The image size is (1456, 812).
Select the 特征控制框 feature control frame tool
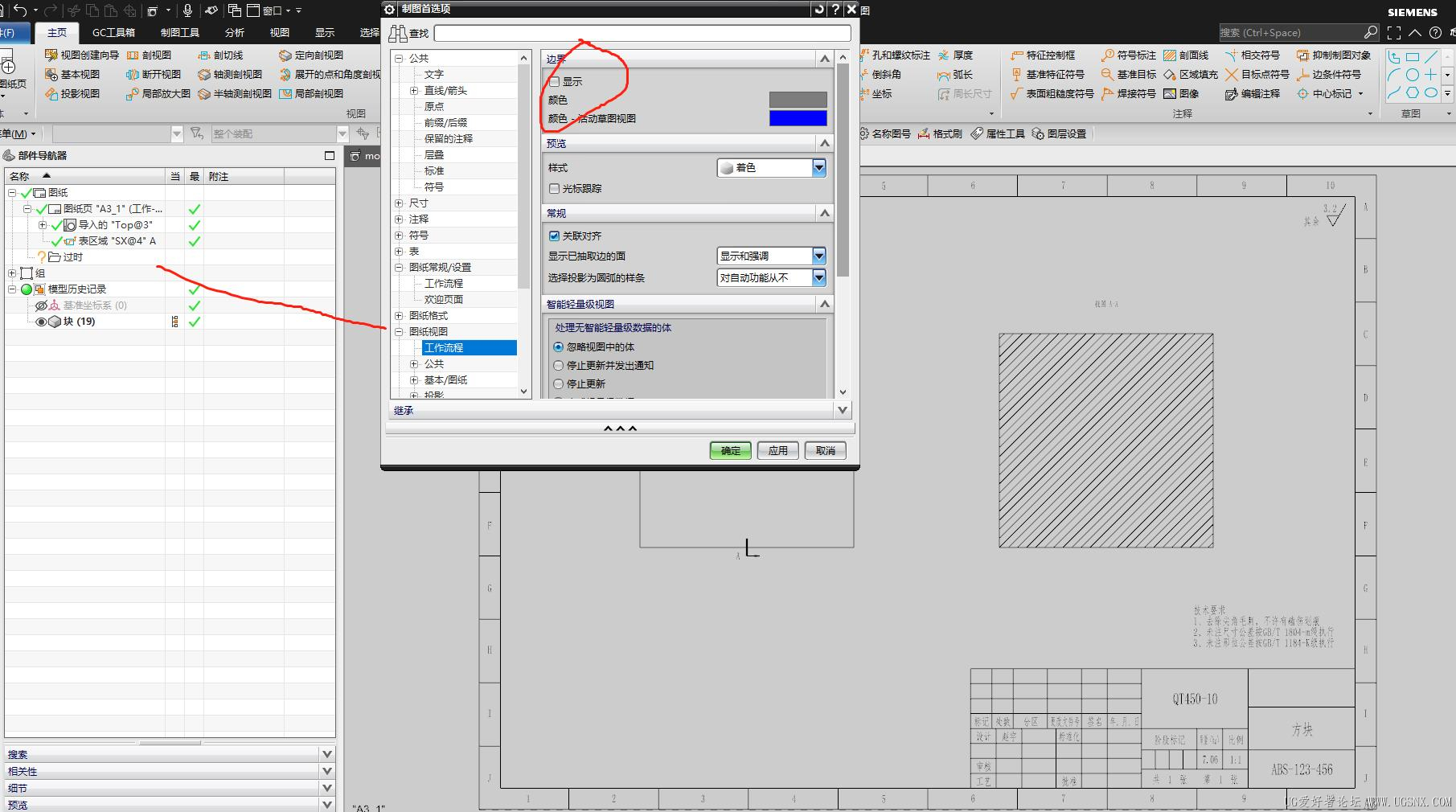click(x=1043, y=55)
